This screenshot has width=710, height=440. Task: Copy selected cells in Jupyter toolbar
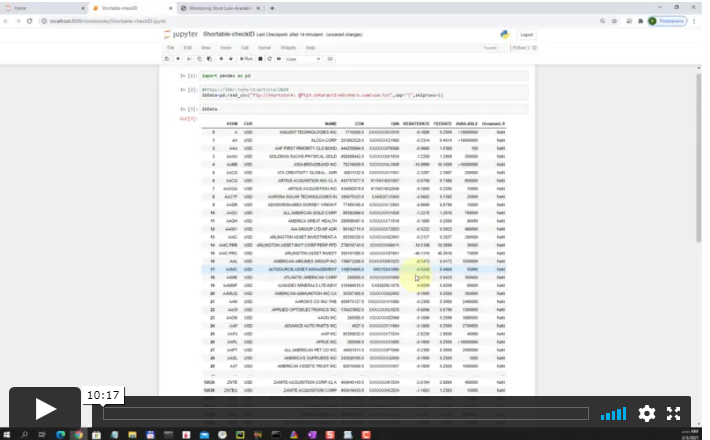coord(199,59)
